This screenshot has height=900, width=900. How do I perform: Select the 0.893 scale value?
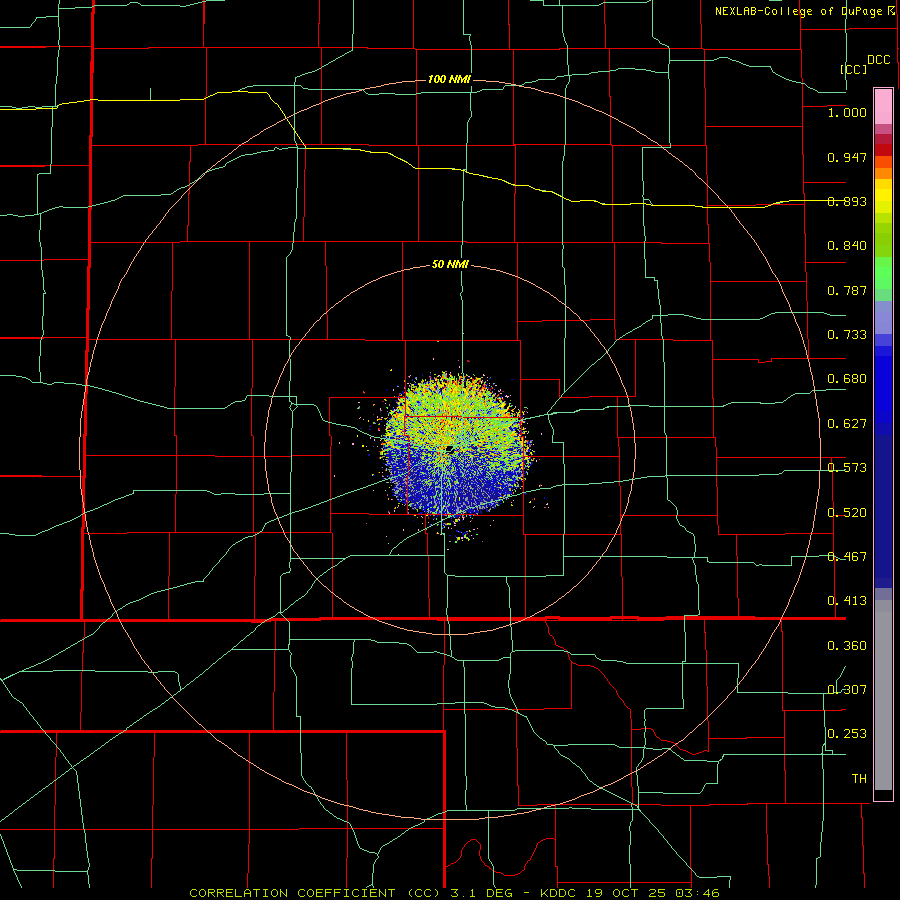tap(847, 201)
